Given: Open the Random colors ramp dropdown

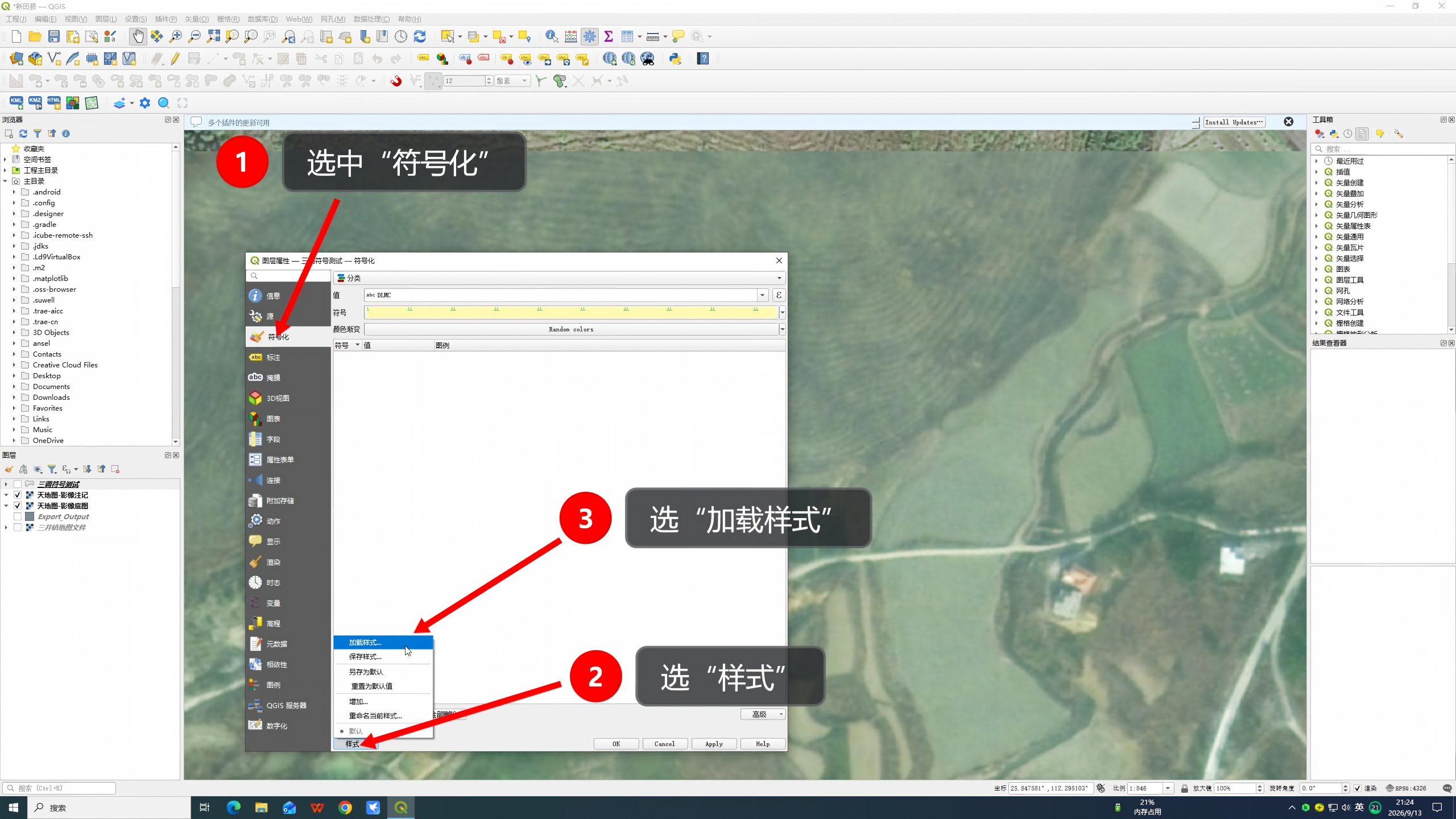Looking at the screenshot, I should 782,329.
